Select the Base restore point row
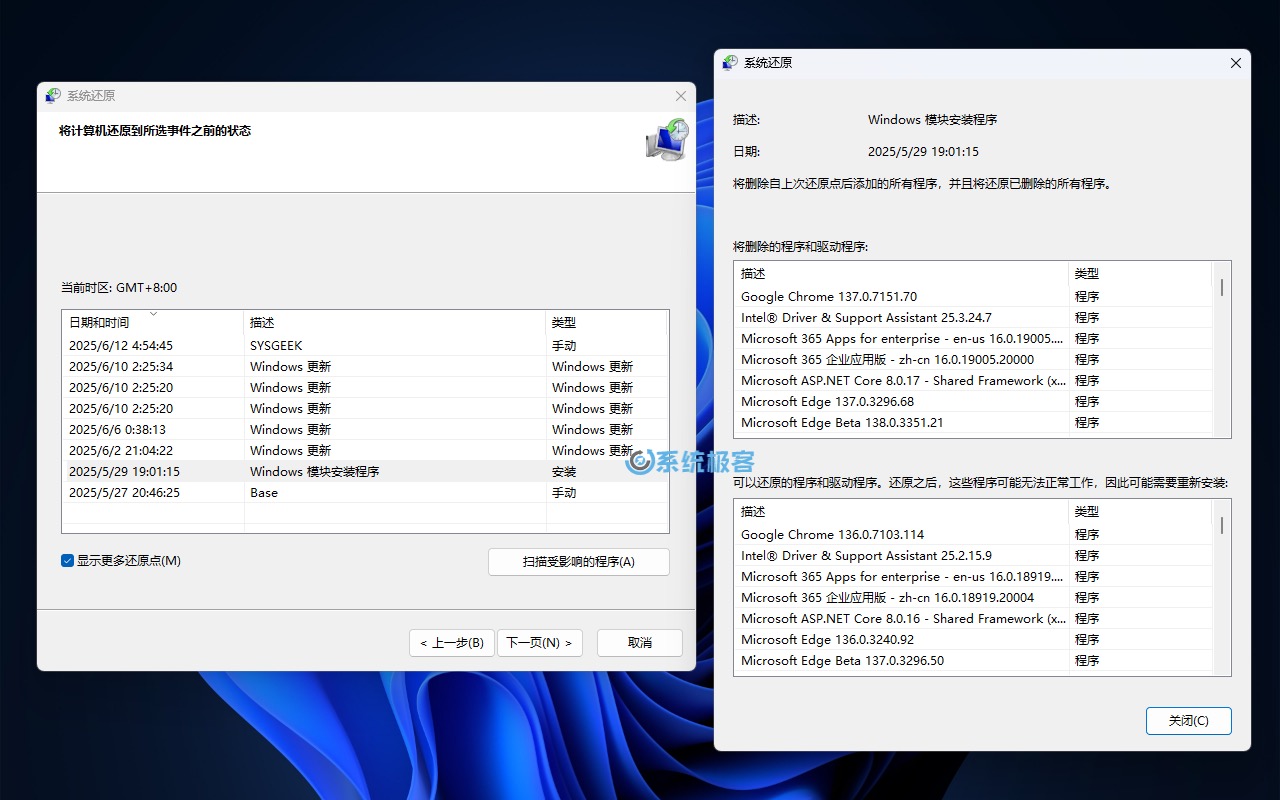The height and width of the screenshot is (800, 1280). [365, 493]
